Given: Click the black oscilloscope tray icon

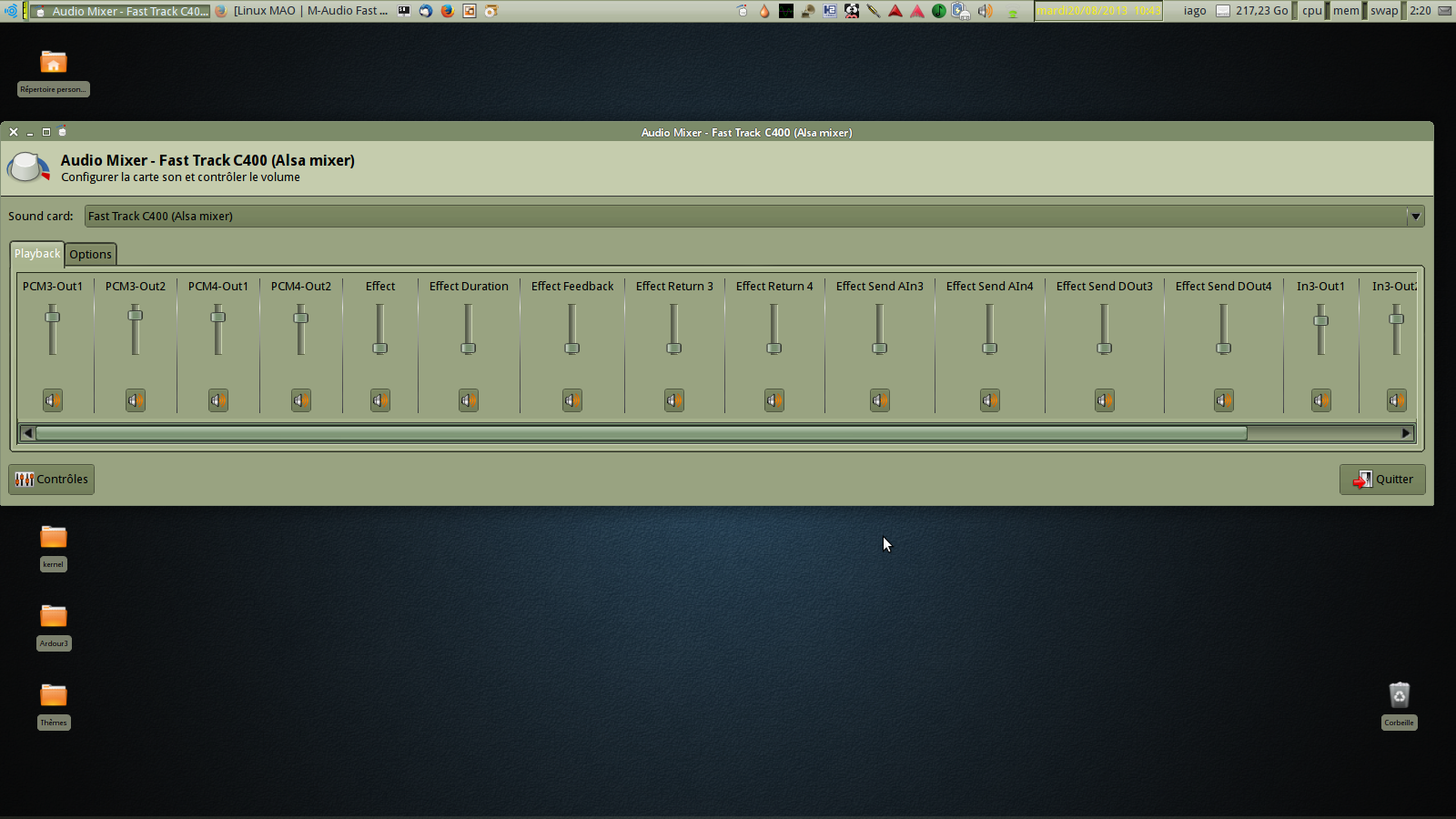Looking at the screenshot, I should [x=786, y=11].
